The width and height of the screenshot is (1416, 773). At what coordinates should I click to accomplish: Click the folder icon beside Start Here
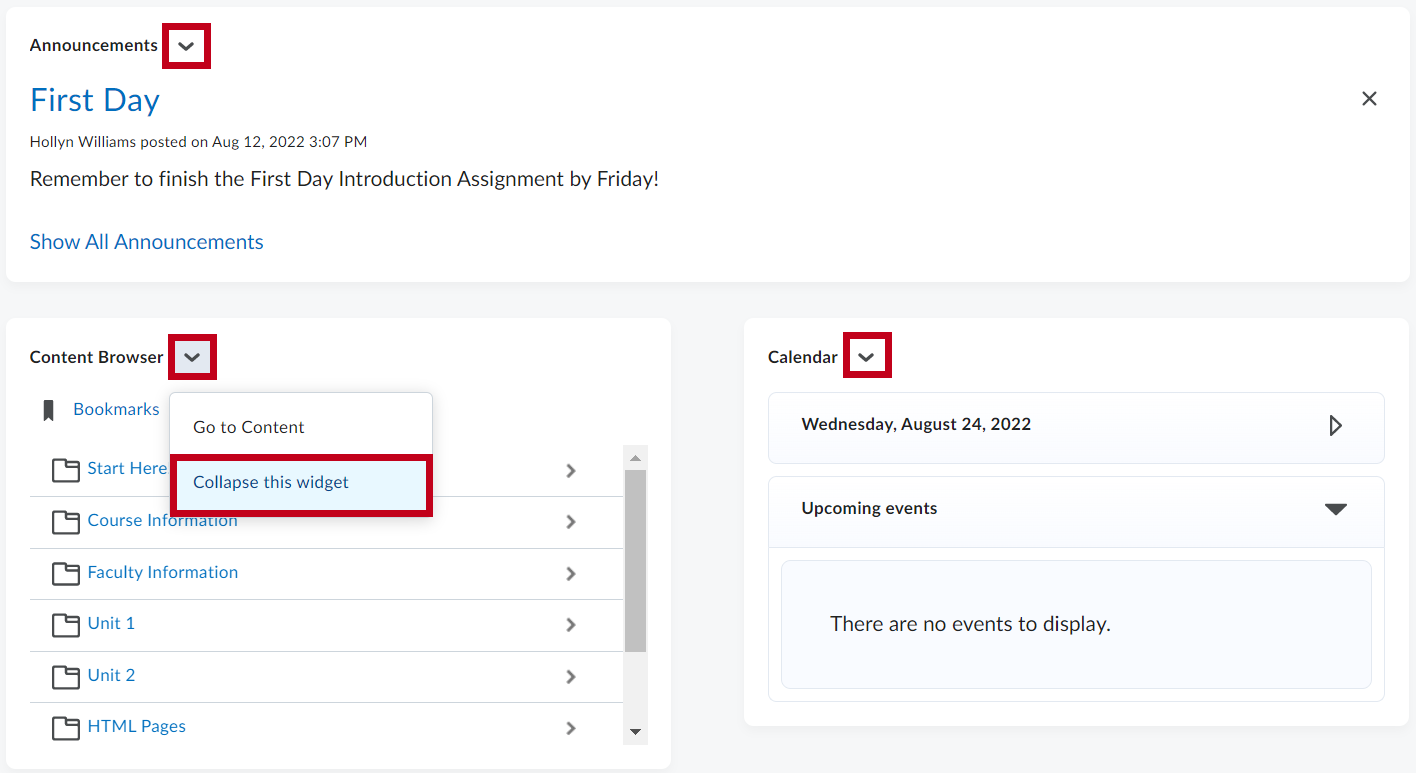[65, 468]
